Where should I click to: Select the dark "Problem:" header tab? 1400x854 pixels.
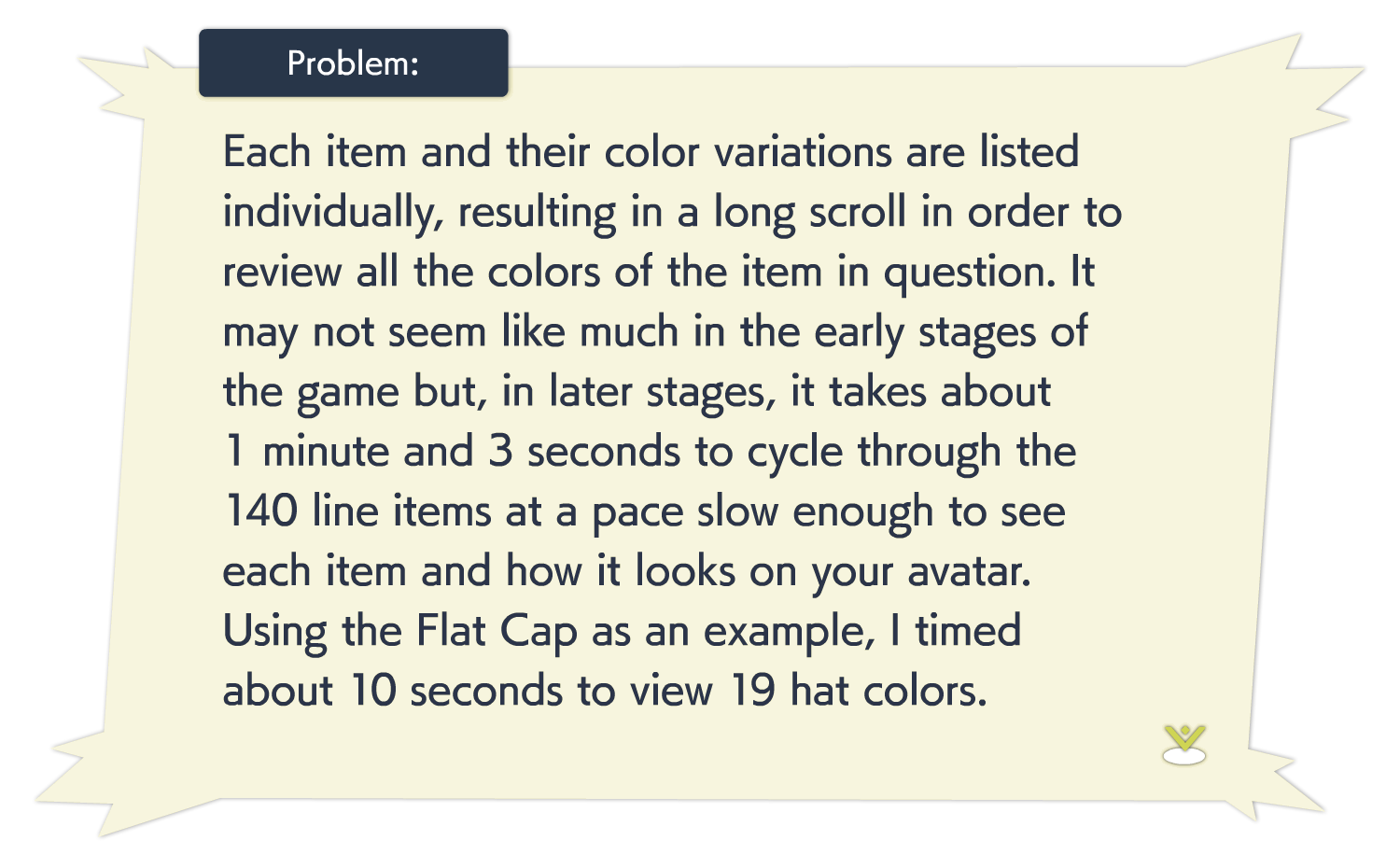tap(353, 63)
